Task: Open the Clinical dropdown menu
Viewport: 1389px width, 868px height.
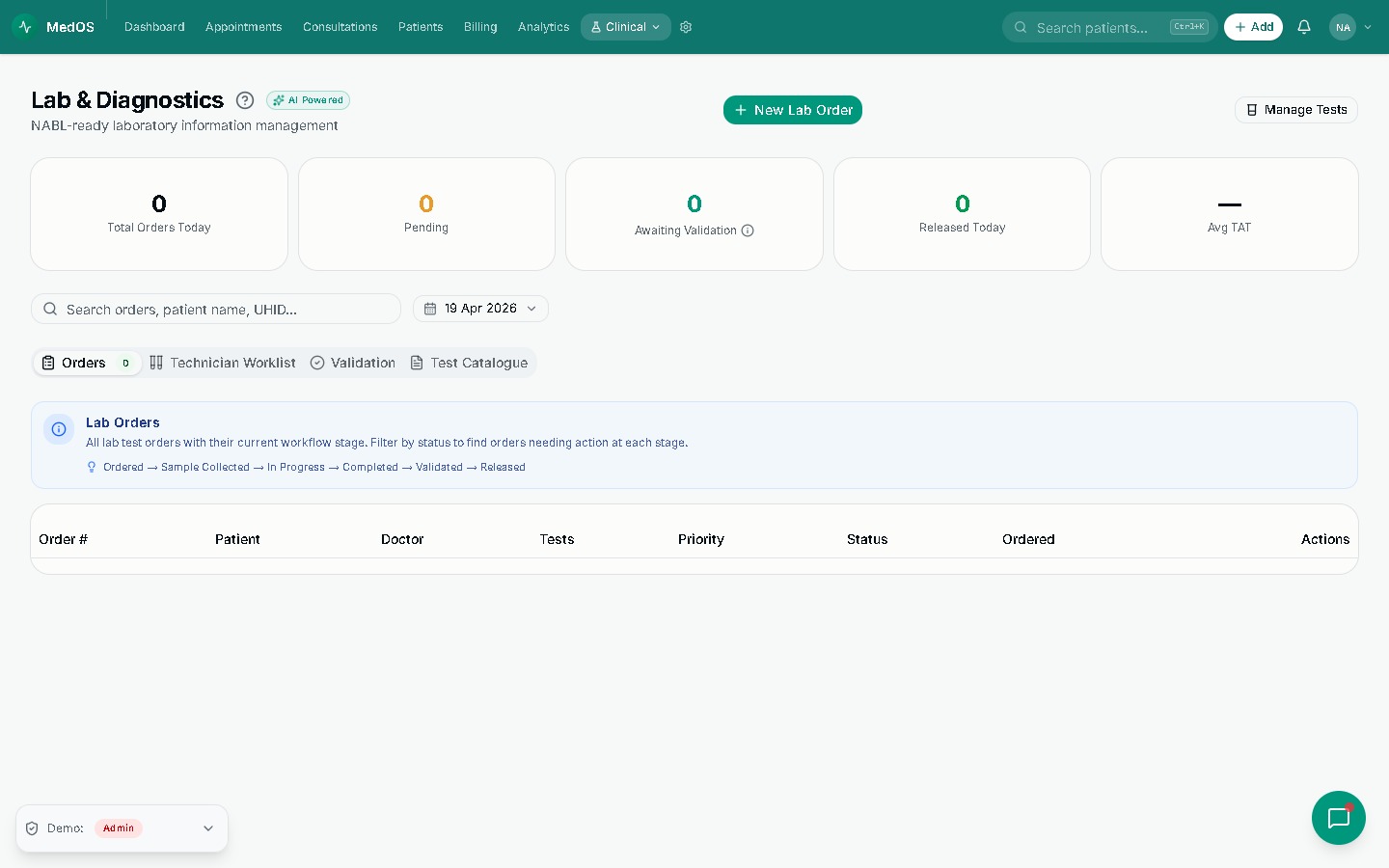Action: 626,27
